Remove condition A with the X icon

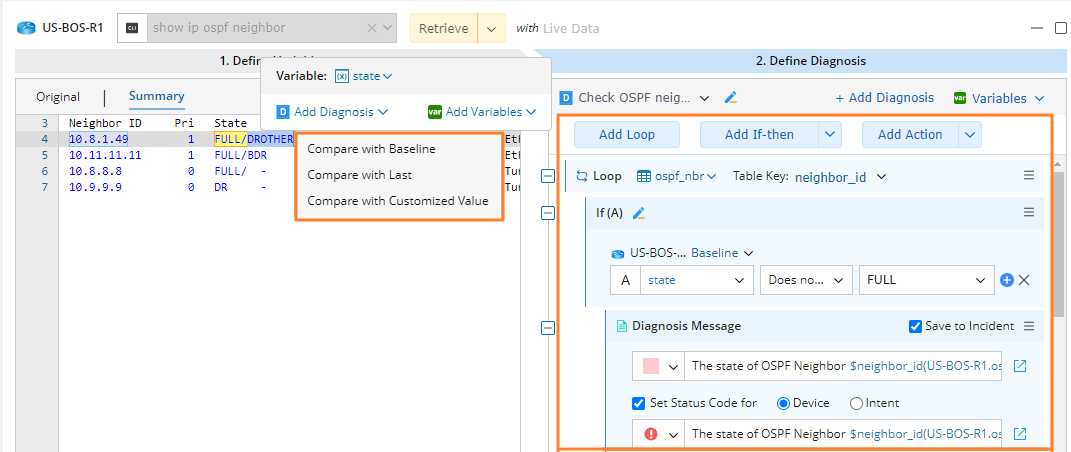pos(1024,281)
